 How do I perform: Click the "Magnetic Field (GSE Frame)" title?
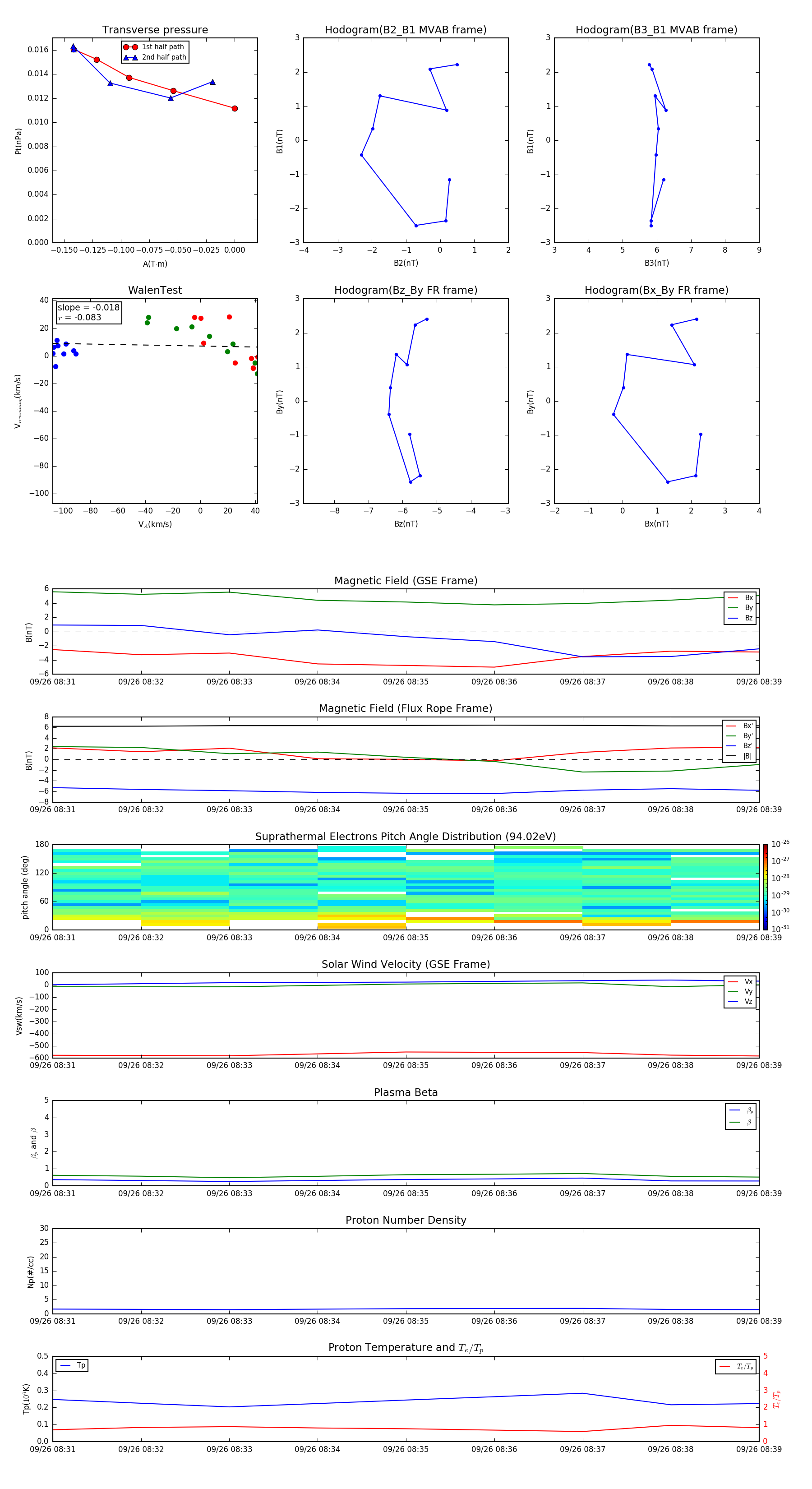(406, 581)
